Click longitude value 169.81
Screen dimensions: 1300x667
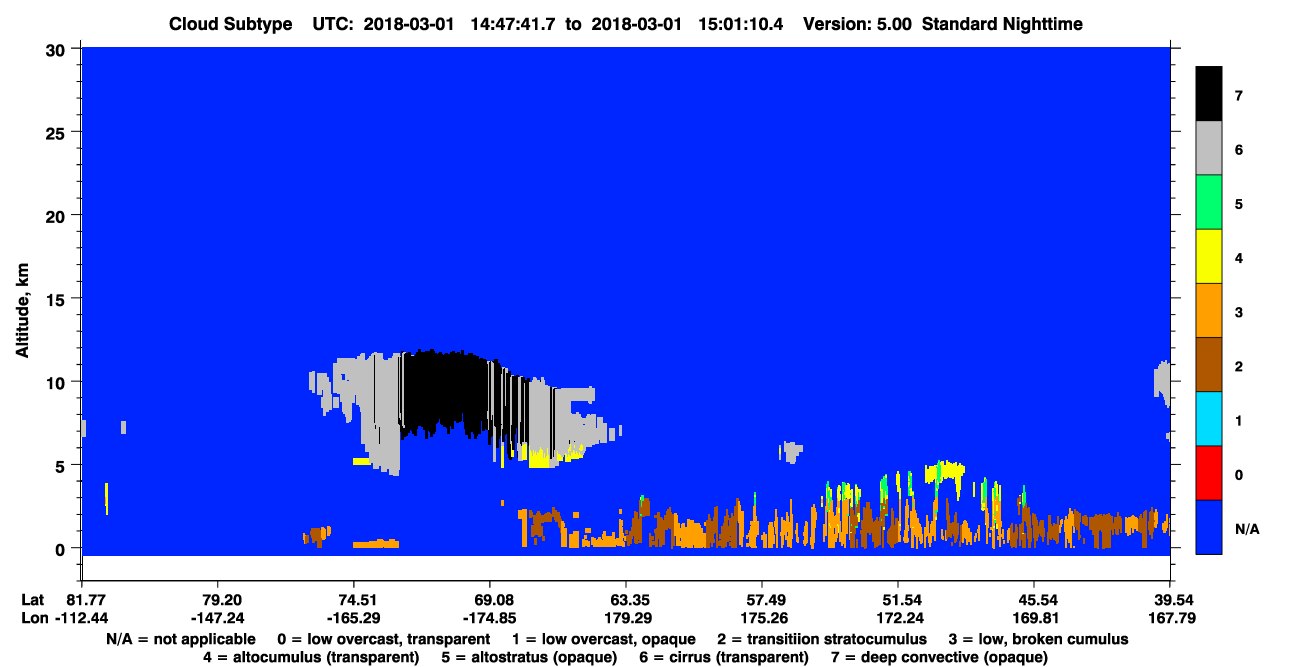1034,618
